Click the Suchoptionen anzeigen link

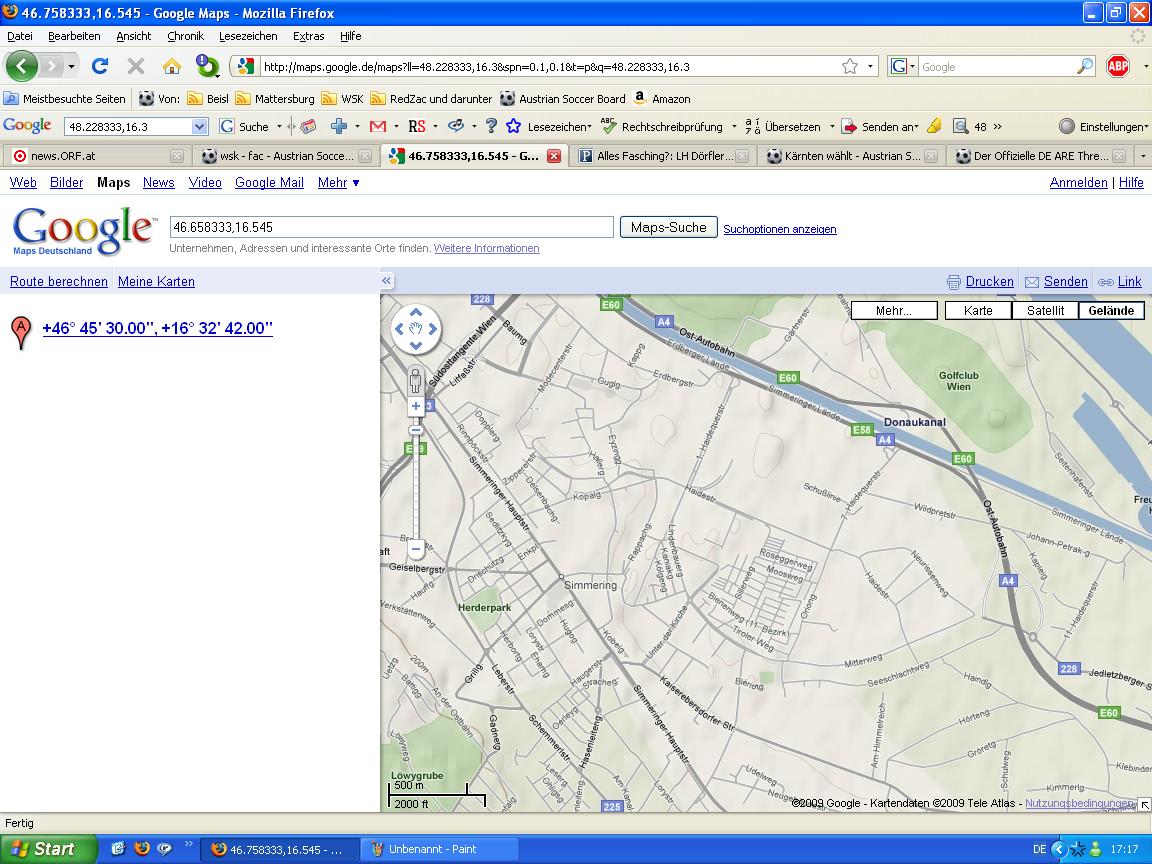[x=780, y=228]
